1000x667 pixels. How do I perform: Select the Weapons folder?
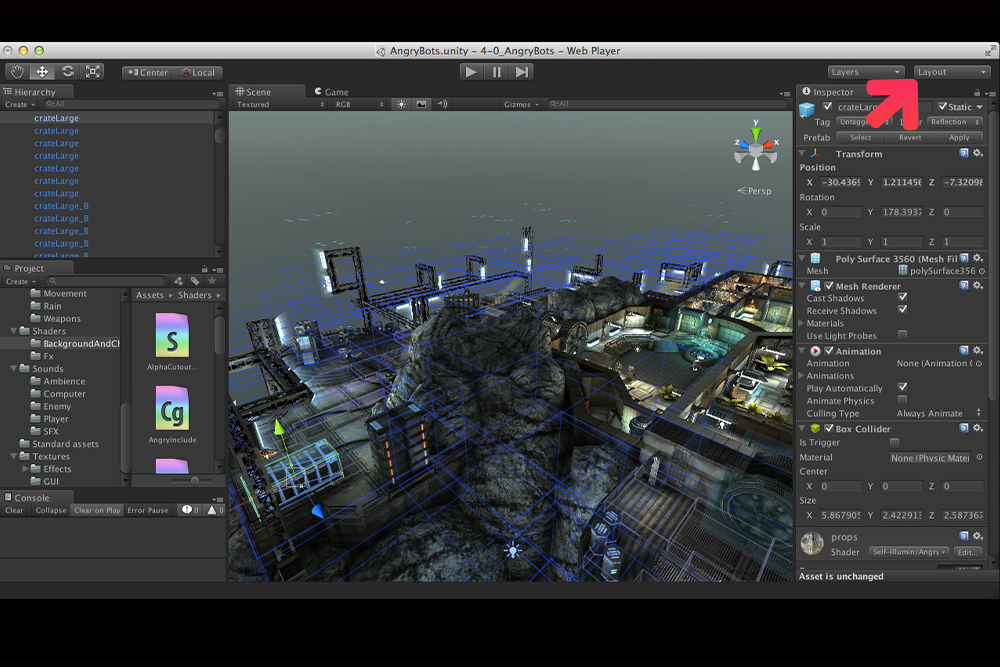click(62, 319)
